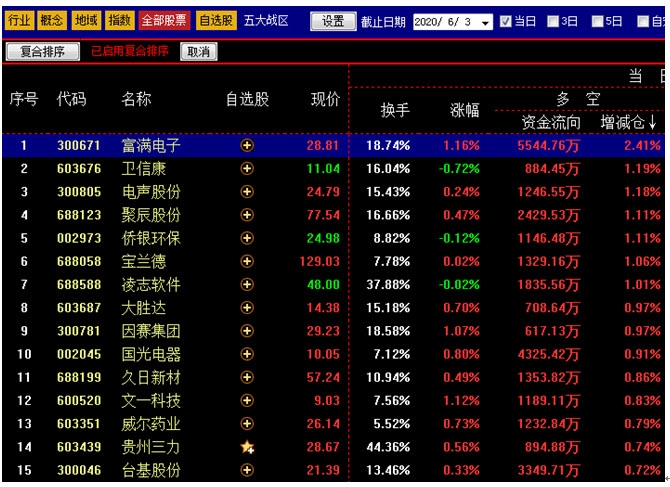The height and width of the screenshot is (487, 670).
Task: Click turnover 44.36% of 贵州三力
Action: pyautogui.click(x=388, y=447)
